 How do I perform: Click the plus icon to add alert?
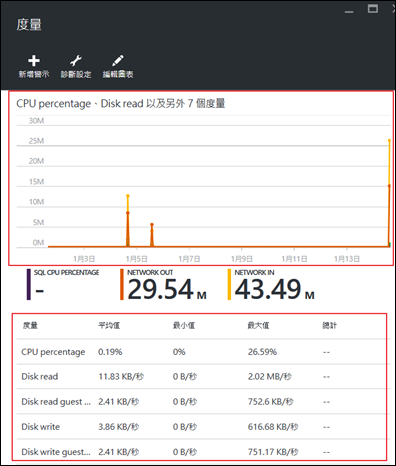coord(34,61)
